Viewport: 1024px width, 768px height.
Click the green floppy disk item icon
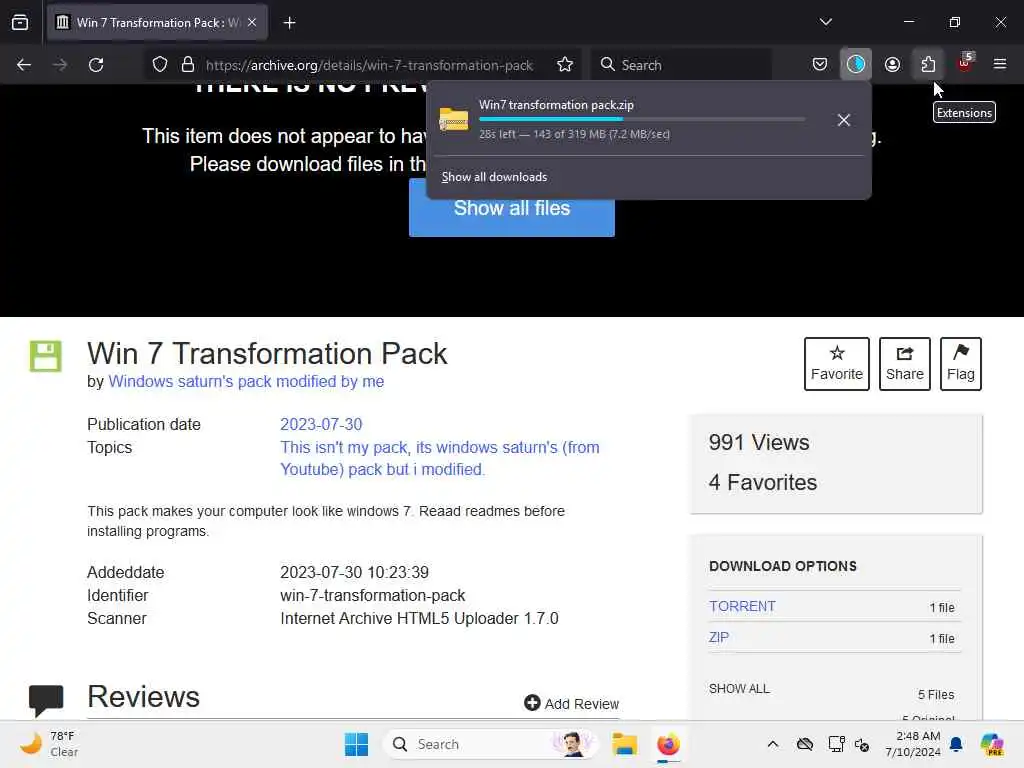(x=46, y=356)
